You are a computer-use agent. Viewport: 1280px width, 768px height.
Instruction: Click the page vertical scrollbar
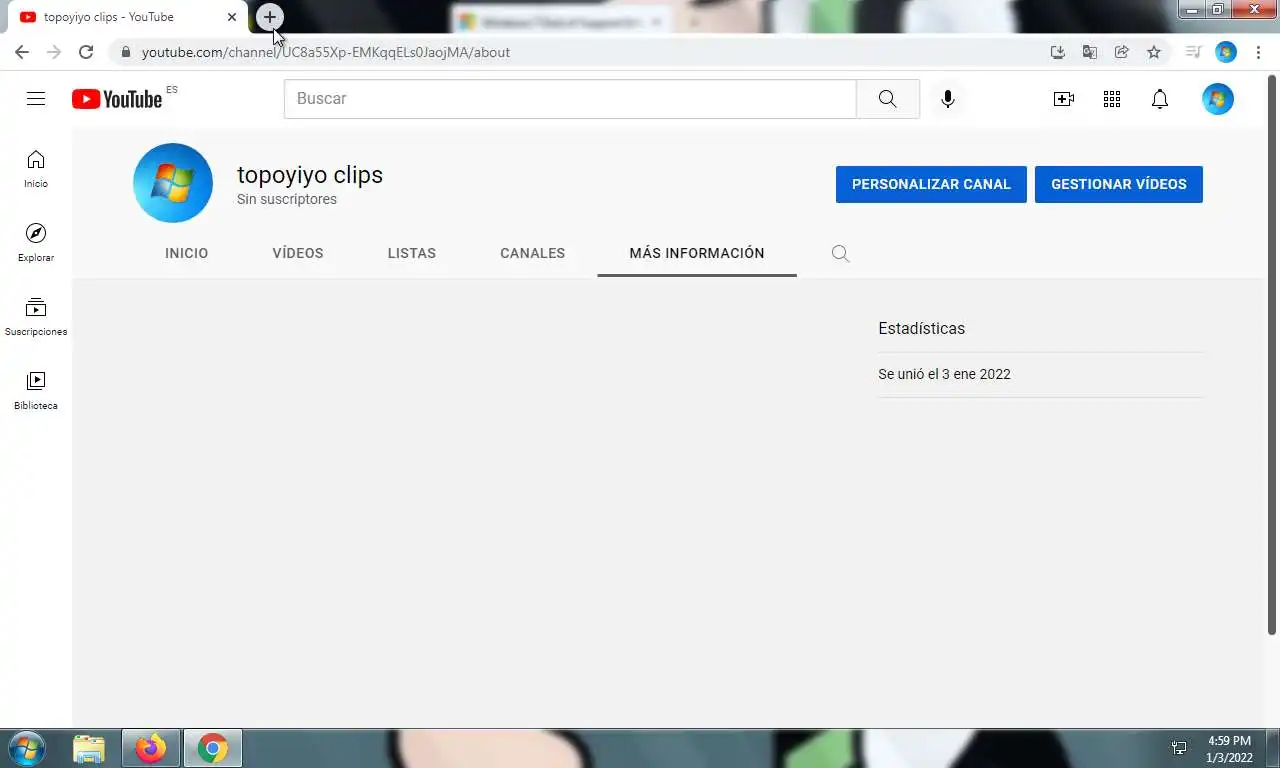click(x=1272, y=355)
